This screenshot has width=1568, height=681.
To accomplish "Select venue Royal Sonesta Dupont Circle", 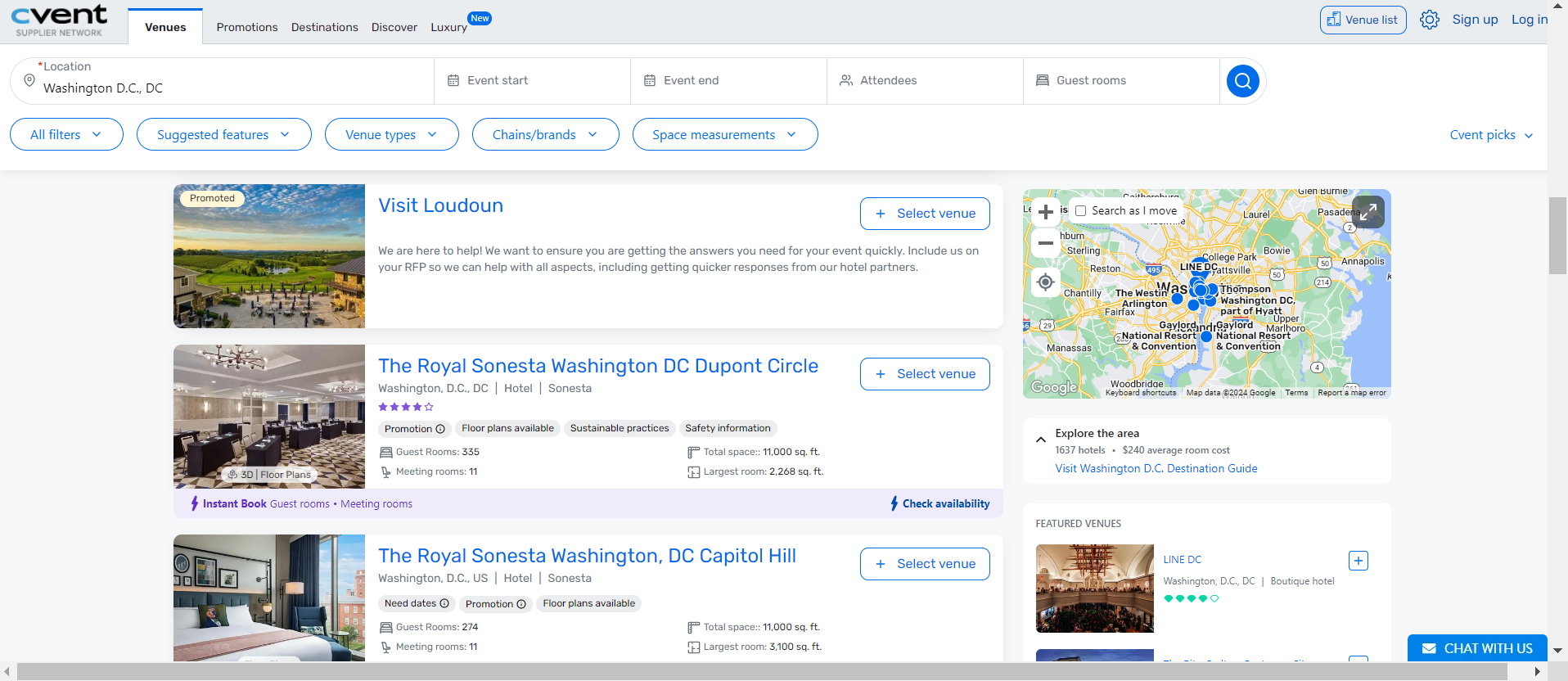I will tap(925, 374).
